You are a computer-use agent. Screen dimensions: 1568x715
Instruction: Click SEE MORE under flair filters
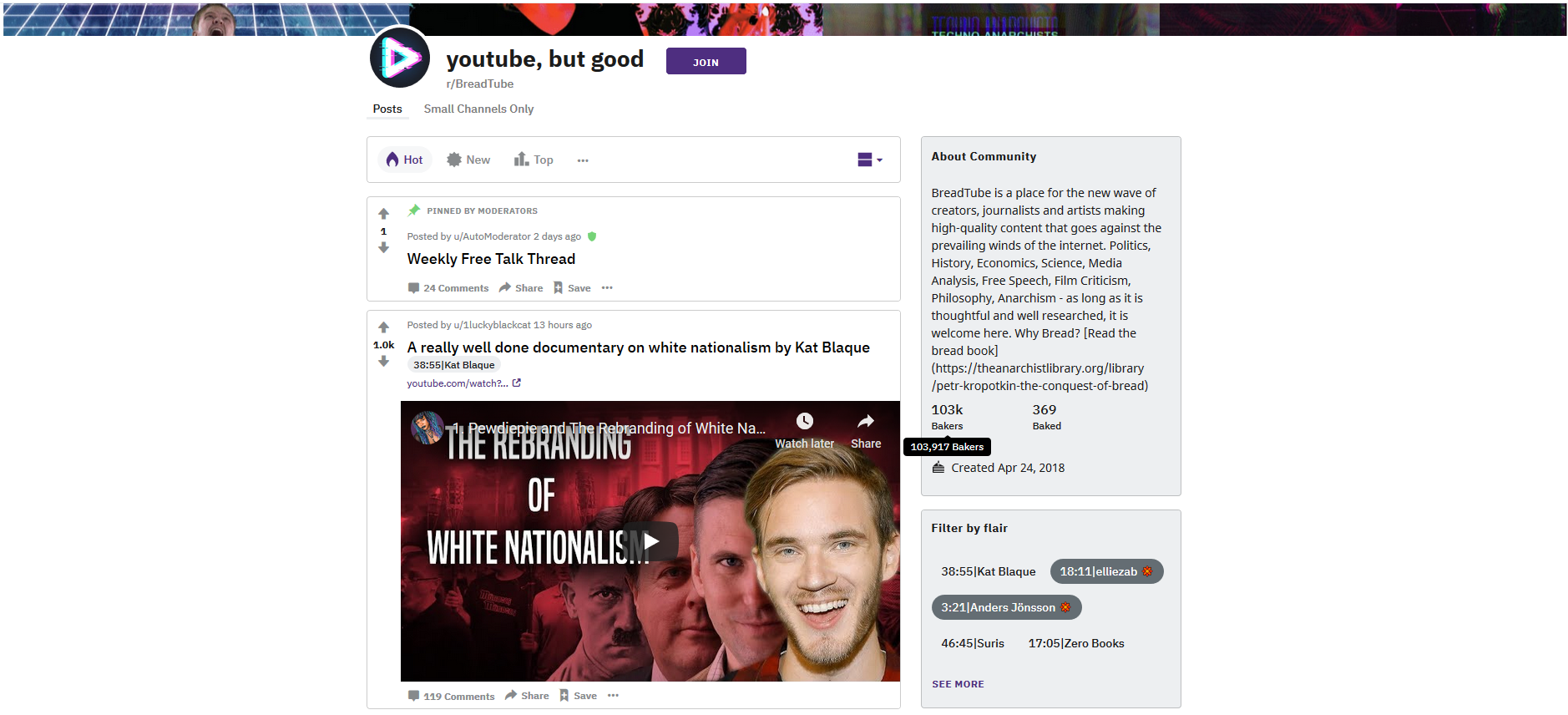pyautogui.click(x=958, y=684)
